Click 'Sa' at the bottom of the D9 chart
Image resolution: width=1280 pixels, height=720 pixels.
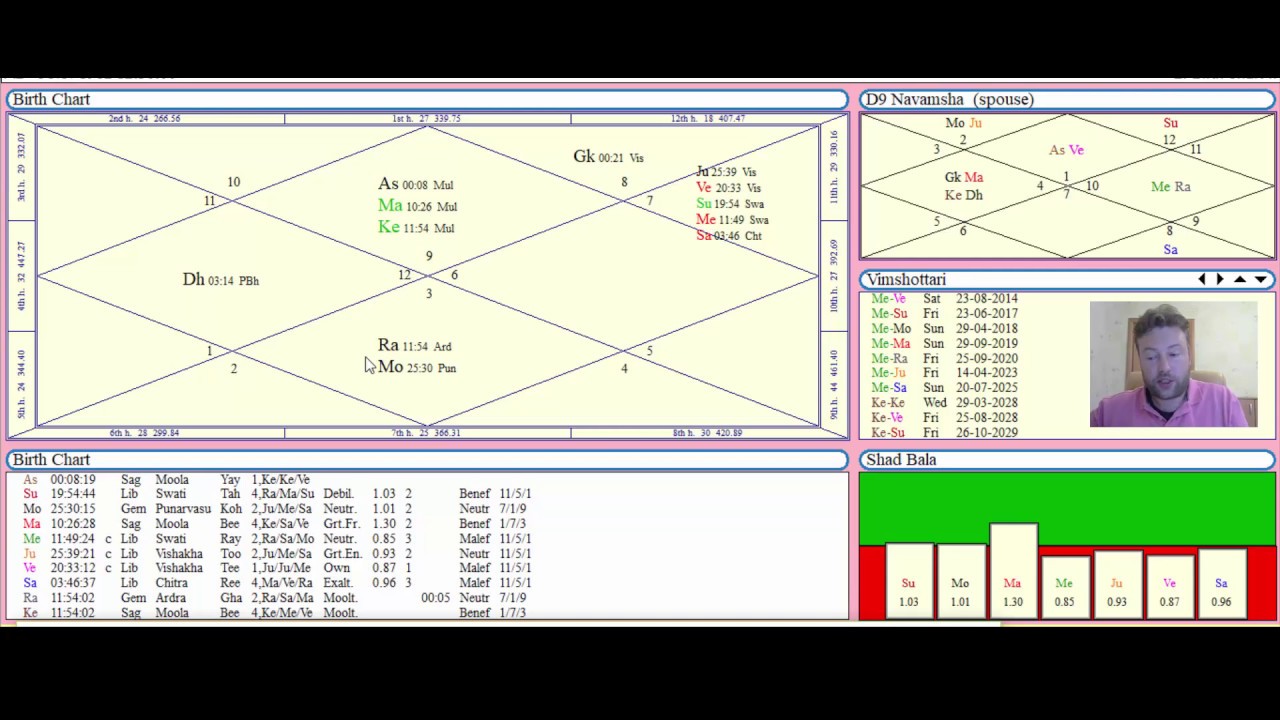(1170, 249)
